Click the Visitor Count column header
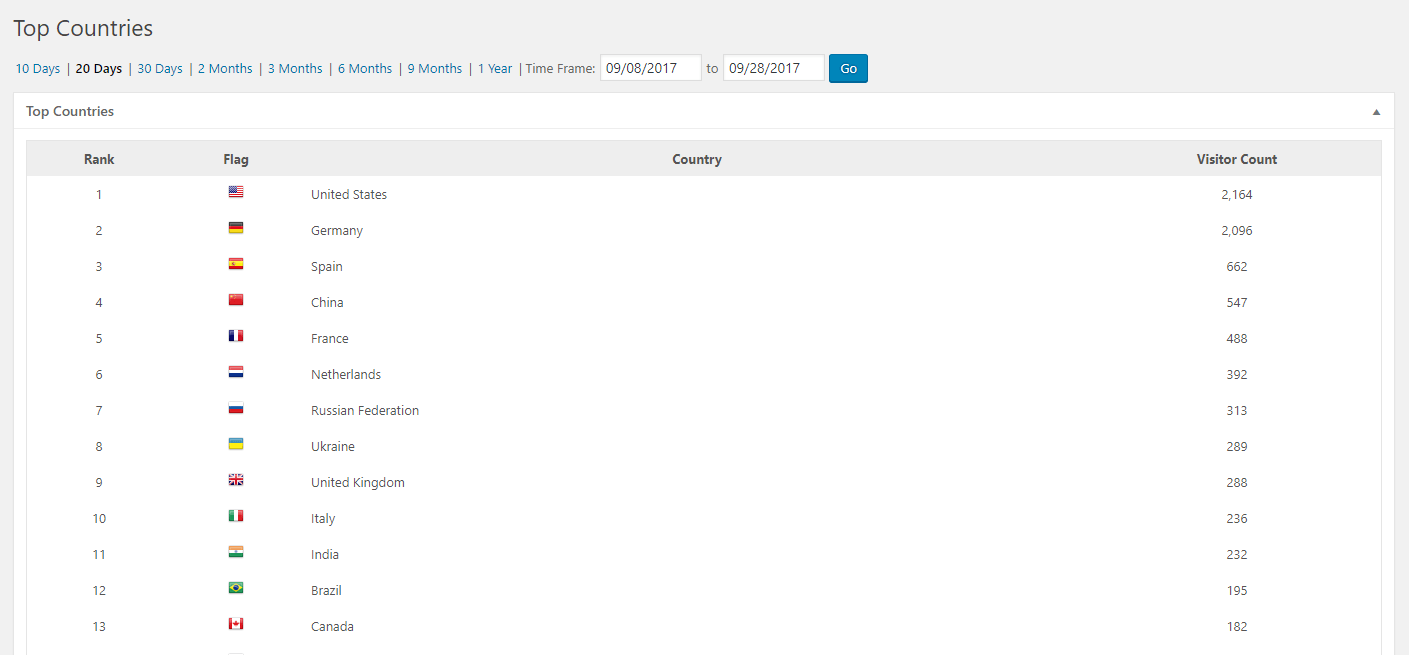The height and width of the screenshot is (655, 1409). 1237,159
